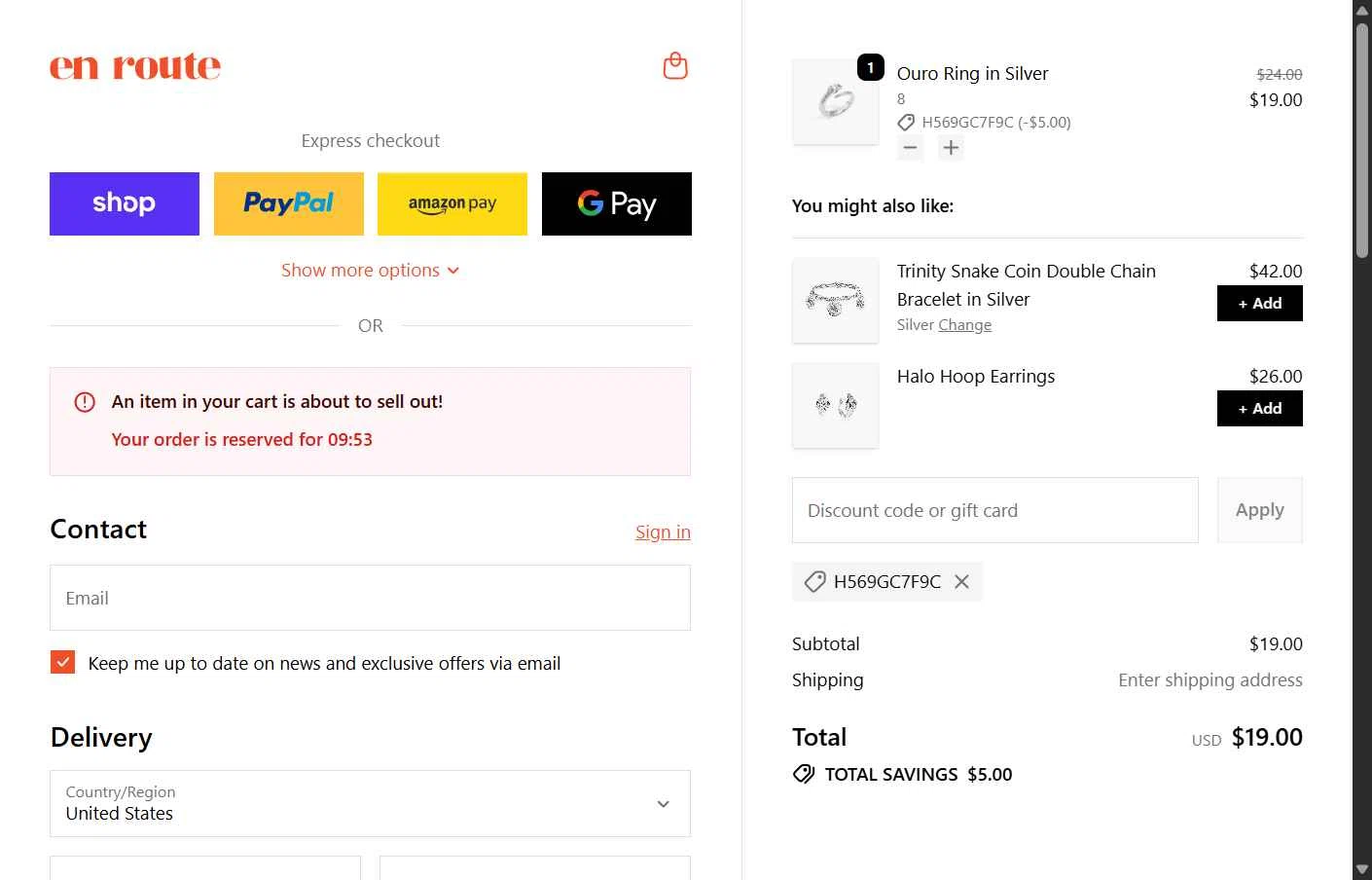Click the Ouro Ring in Silver title
This screenshot has width=1372, height=880.
point(972,74)
